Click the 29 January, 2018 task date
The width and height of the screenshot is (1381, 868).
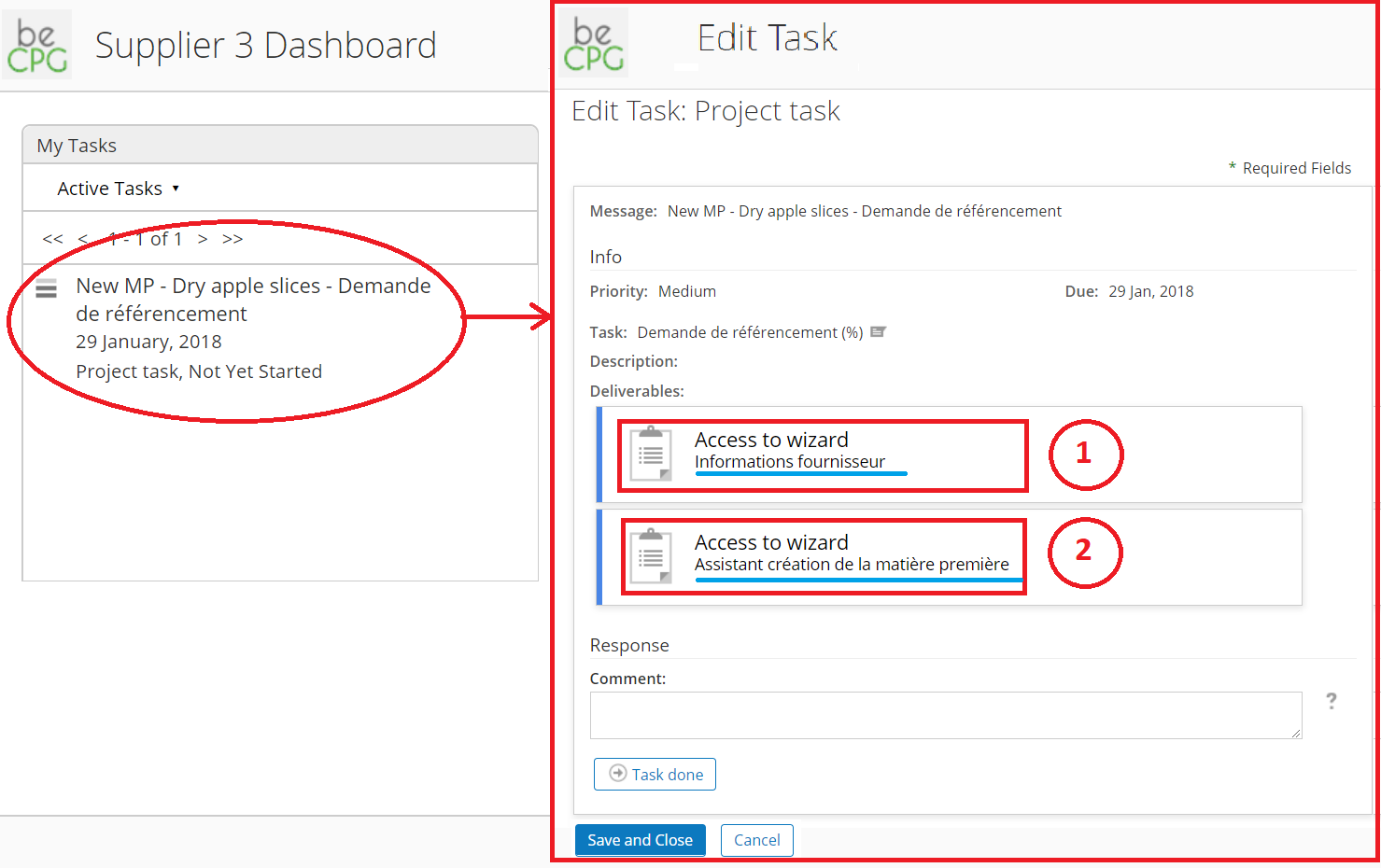coord(148,342)
